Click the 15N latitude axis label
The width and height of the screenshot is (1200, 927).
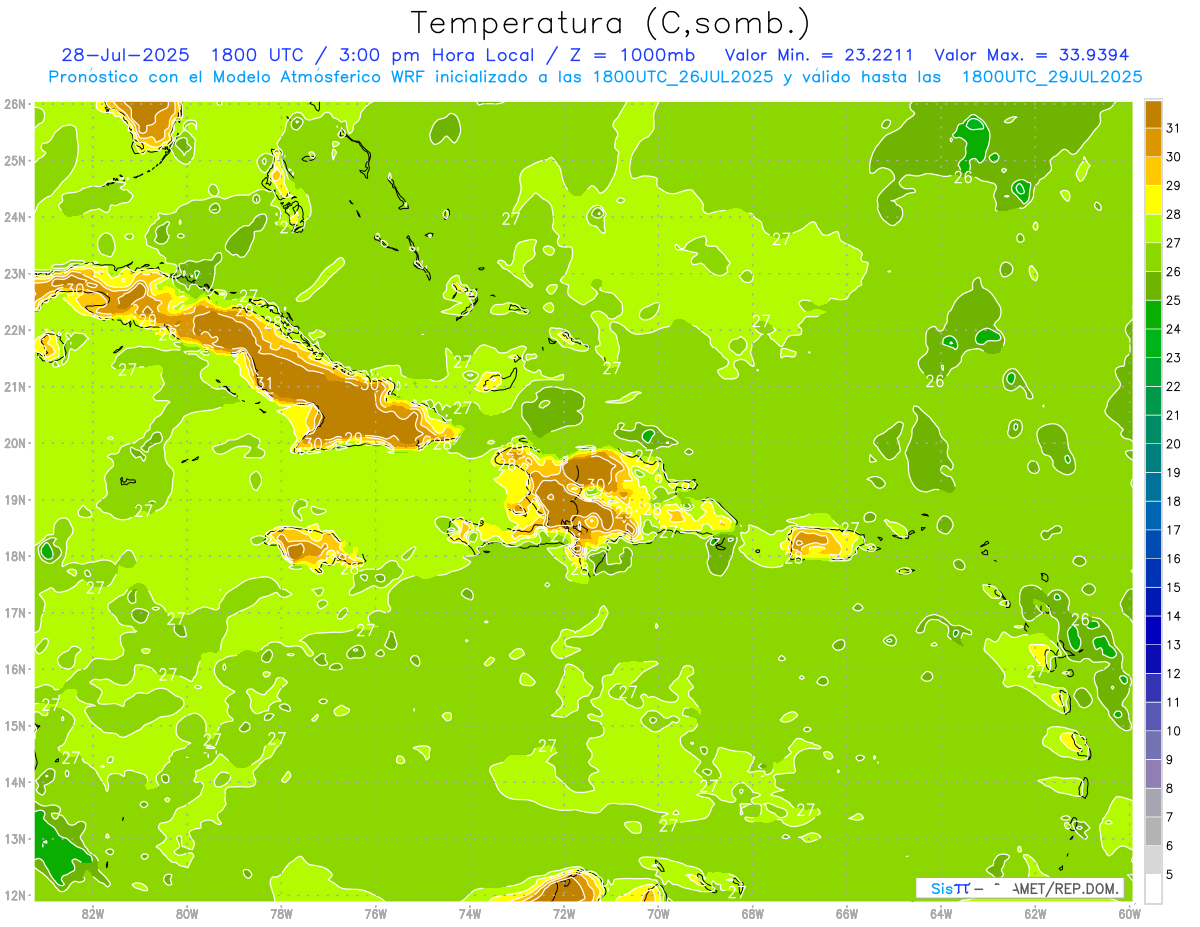pyautogui.click(x=15, y=725)
